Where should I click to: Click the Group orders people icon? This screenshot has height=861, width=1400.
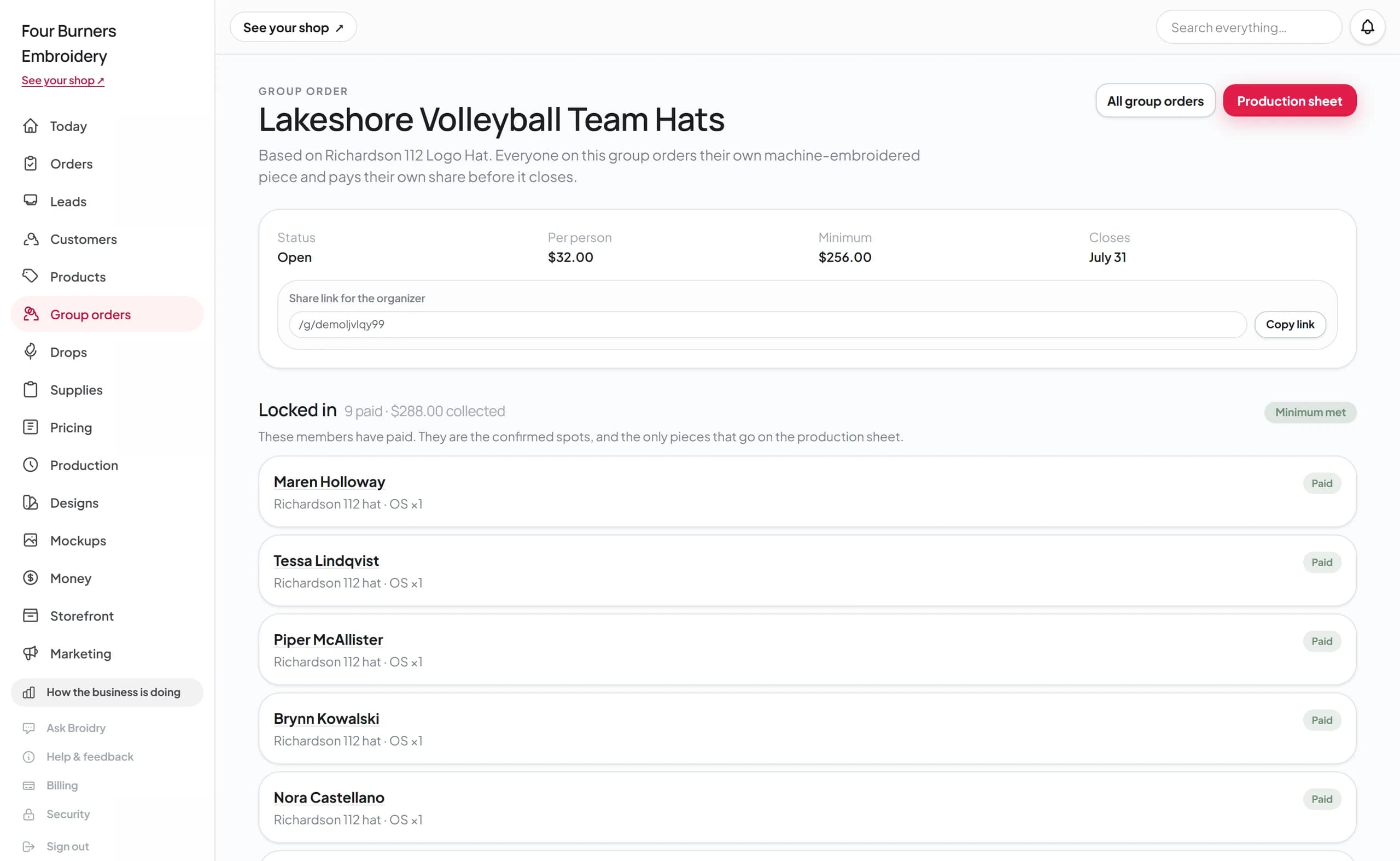[30, 314]
